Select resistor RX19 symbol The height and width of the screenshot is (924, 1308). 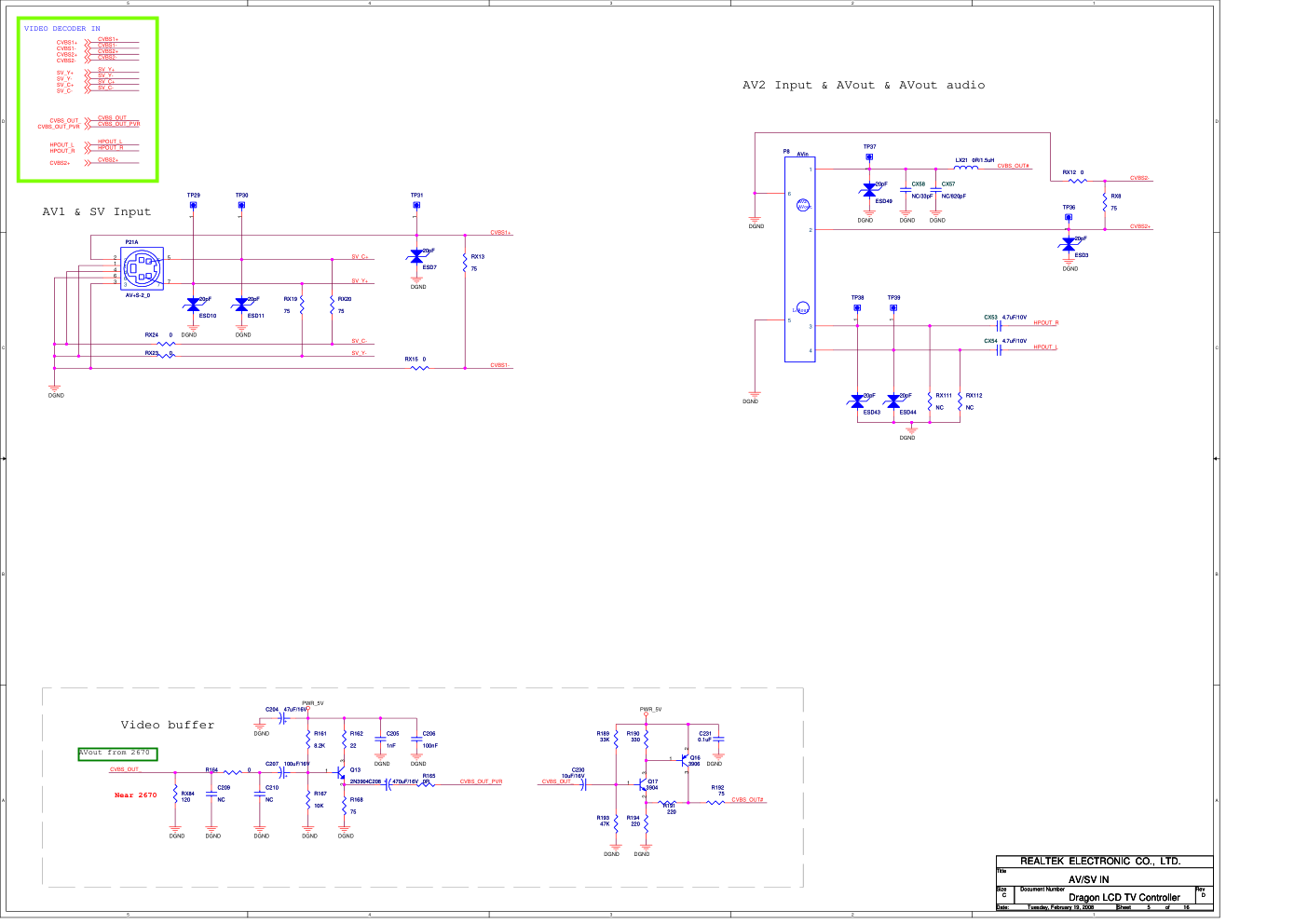point(302,305)
